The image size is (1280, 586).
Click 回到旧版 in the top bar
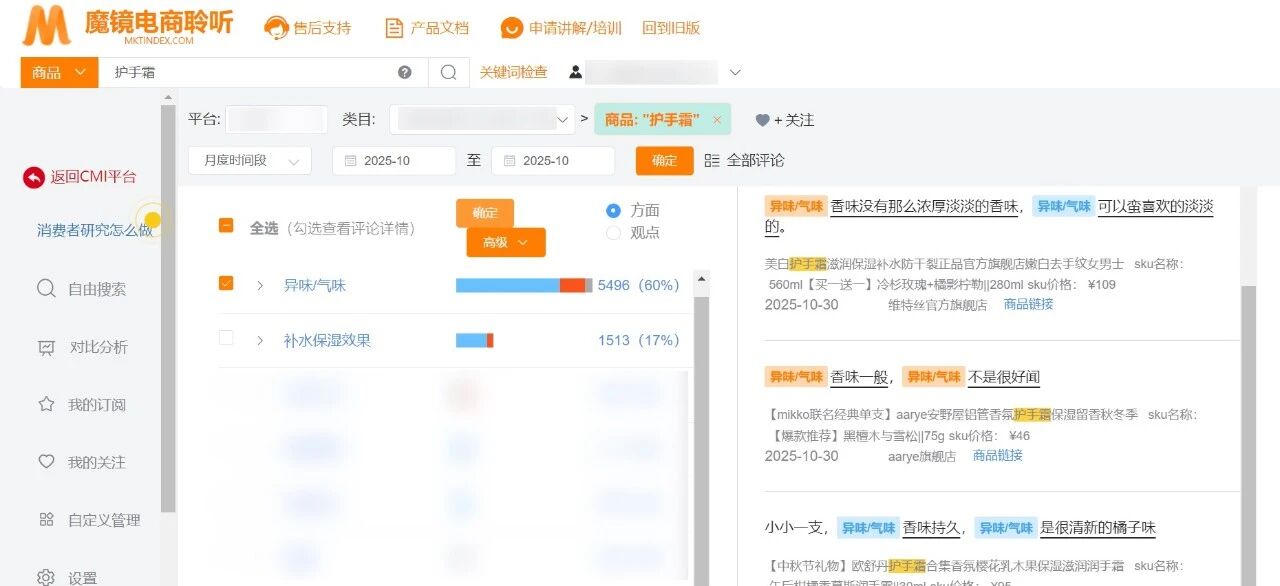click(670, 28)
